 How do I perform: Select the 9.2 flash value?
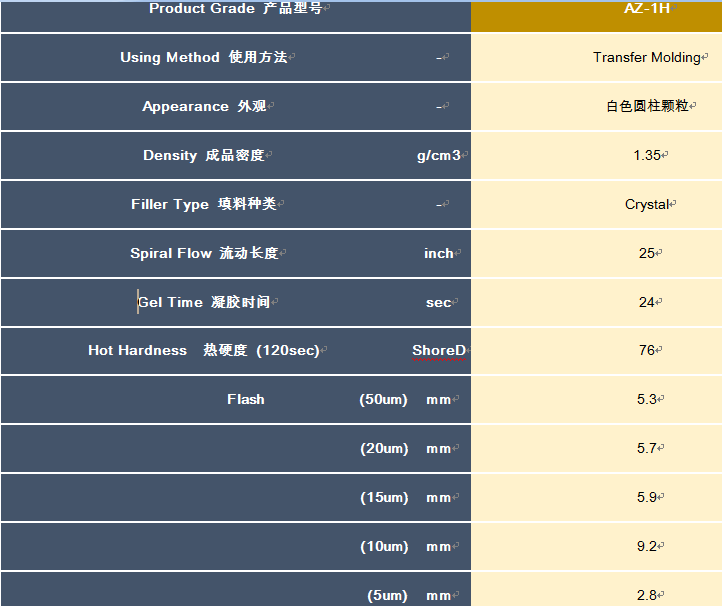[647, 546]
